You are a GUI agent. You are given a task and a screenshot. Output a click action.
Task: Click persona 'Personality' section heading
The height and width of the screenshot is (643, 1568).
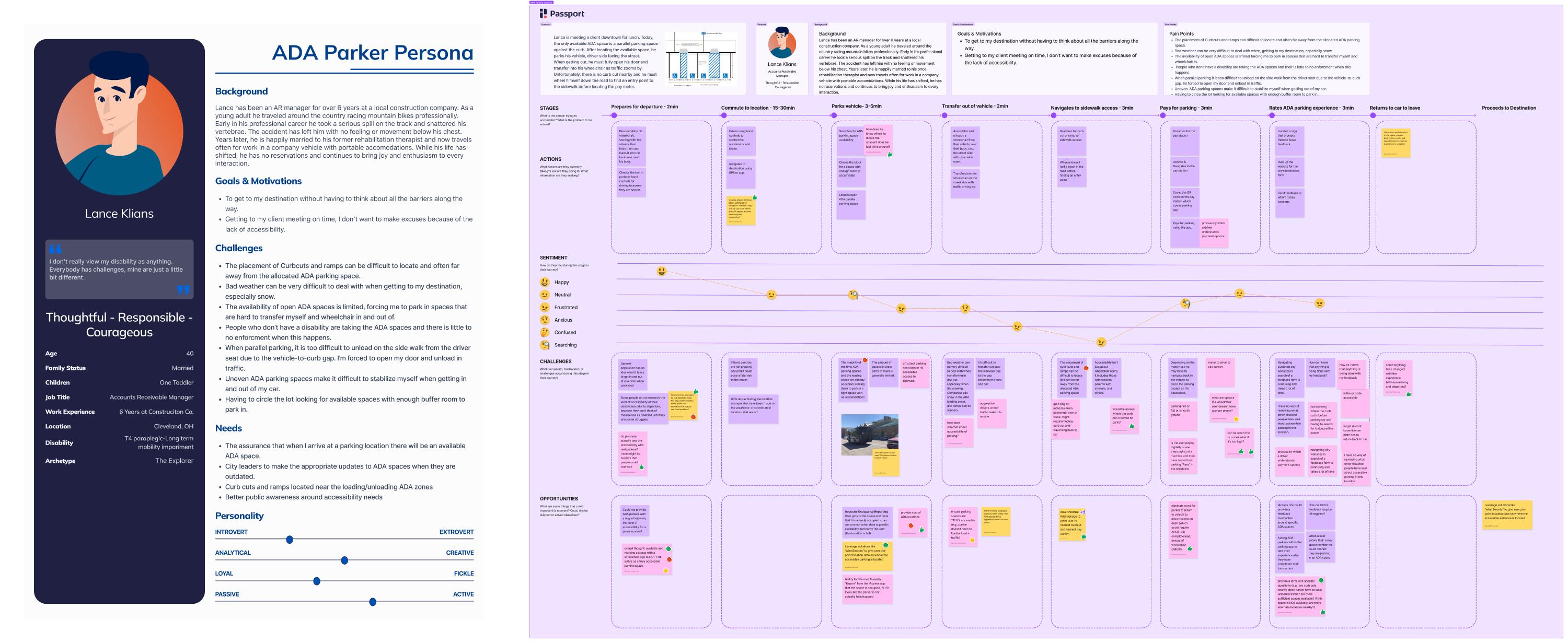(x=239, y=516)
